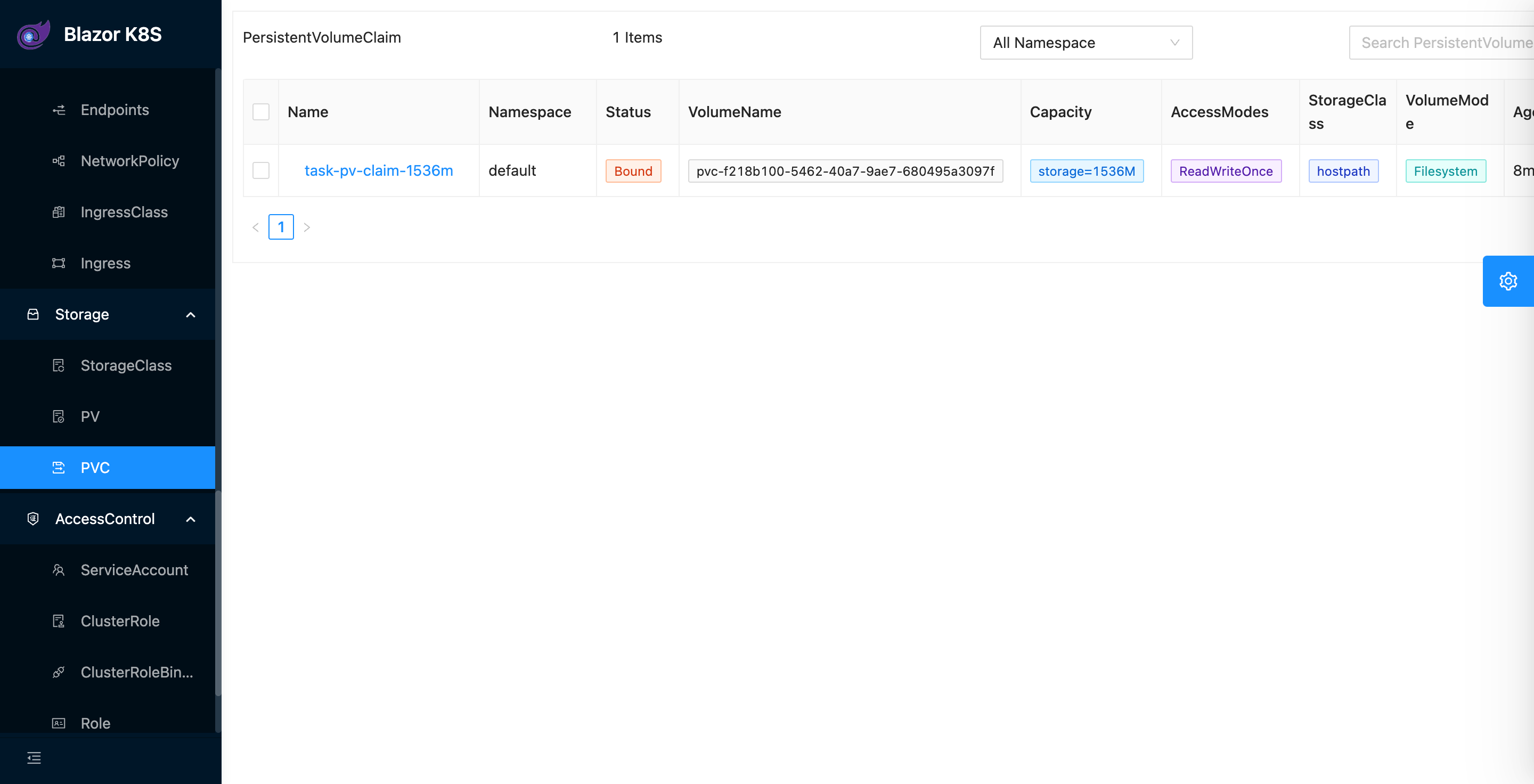1534x784 pixels.
Task: Click the Storage section icon
Action: tap(34, 314)
